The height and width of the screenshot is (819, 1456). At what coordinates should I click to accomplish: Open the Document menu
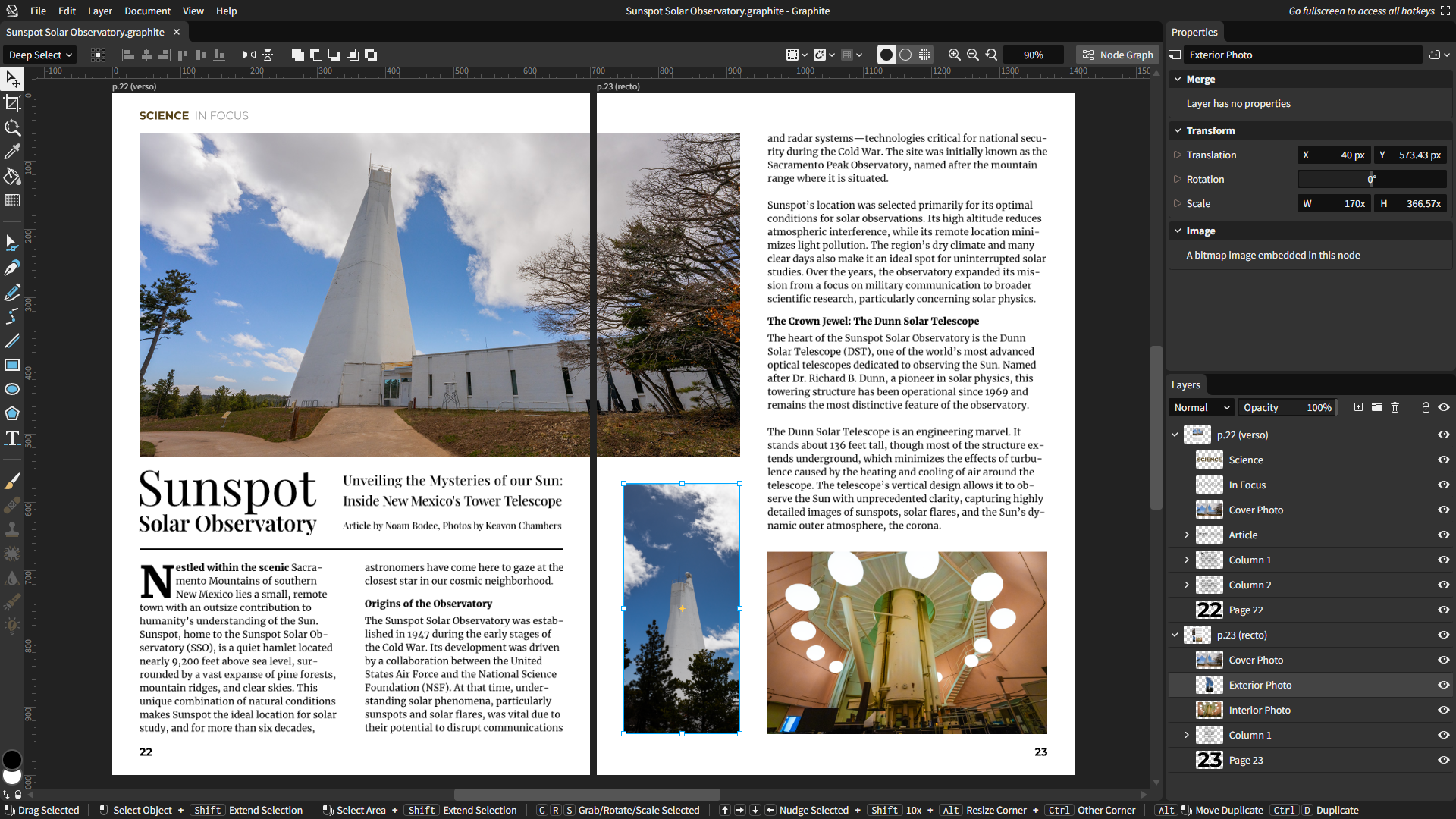click(147, 11)
